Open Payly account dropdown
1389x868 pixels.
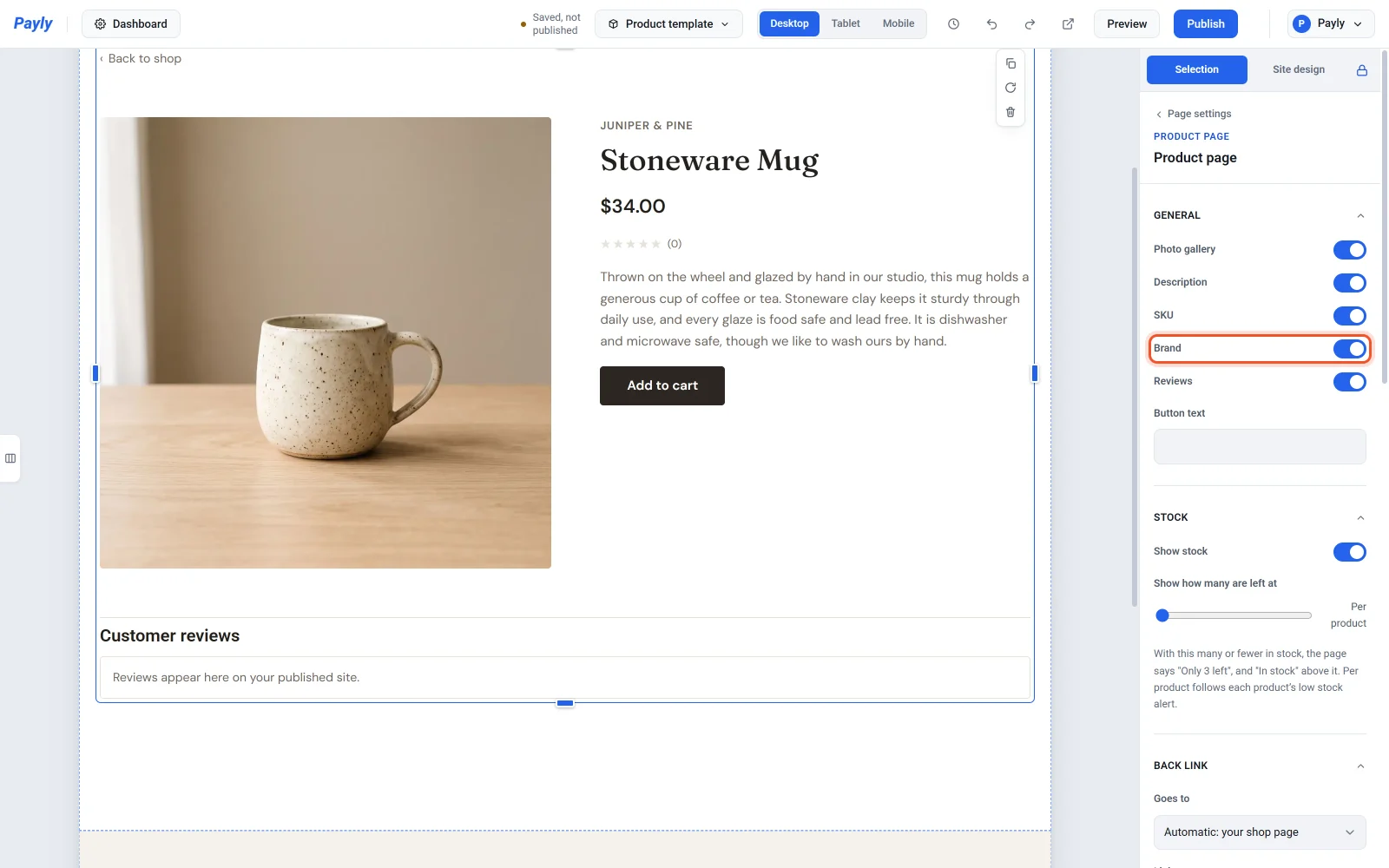[x=1331, y=24]
